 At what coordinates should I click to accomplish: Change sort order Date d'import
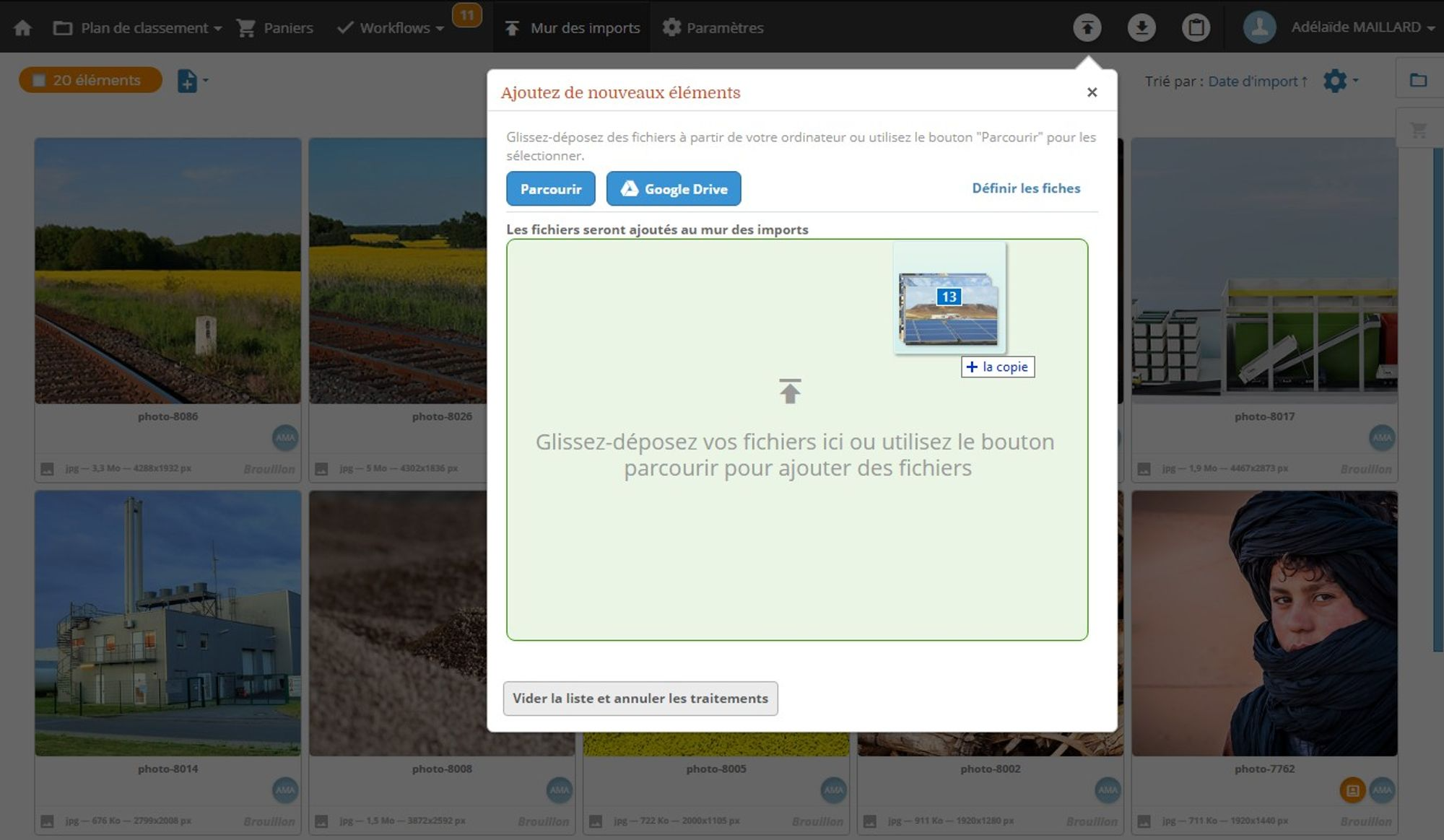click(1258, 82)
